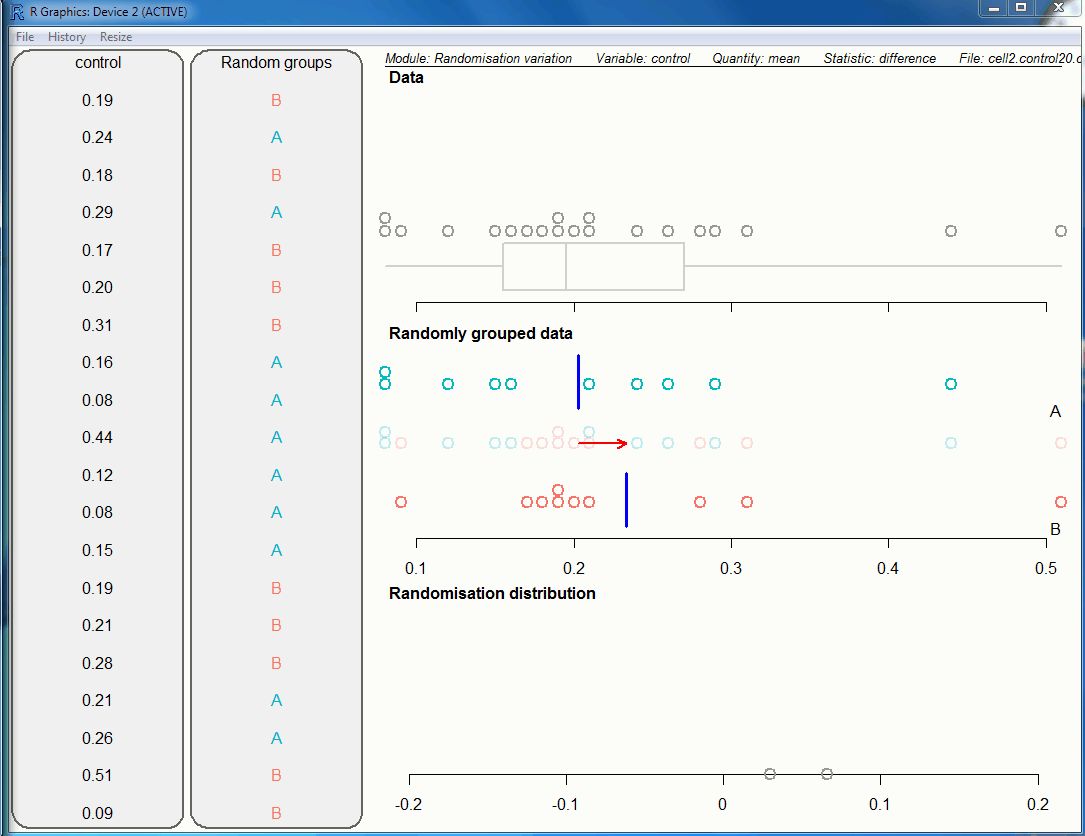Click the red difference arrow

pyautogui.click(x=603, y=443)
